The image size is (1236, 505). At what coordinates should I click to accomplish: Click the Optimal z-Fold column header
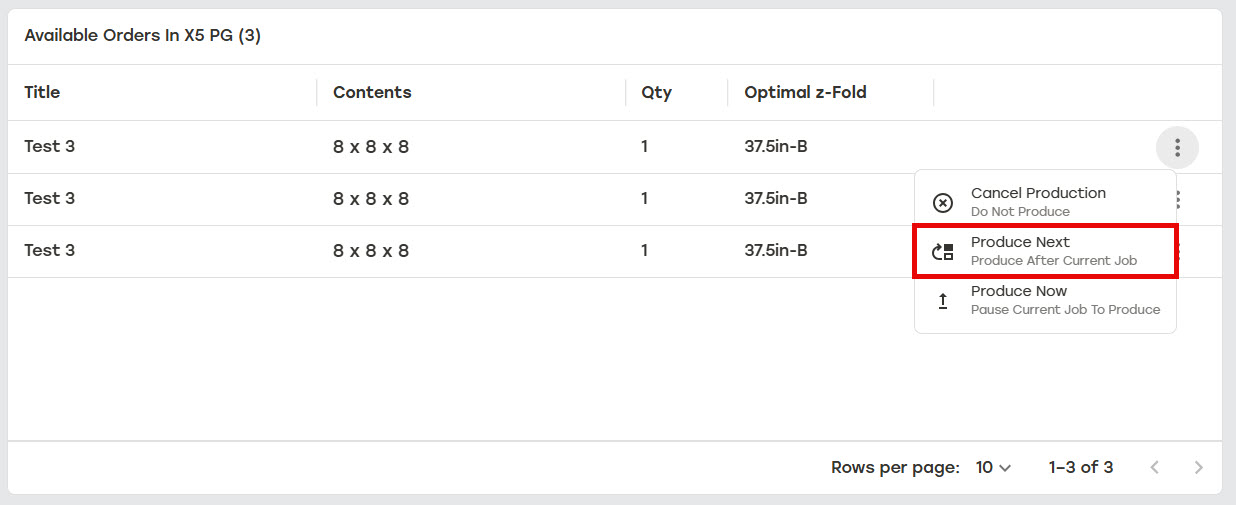805,92
